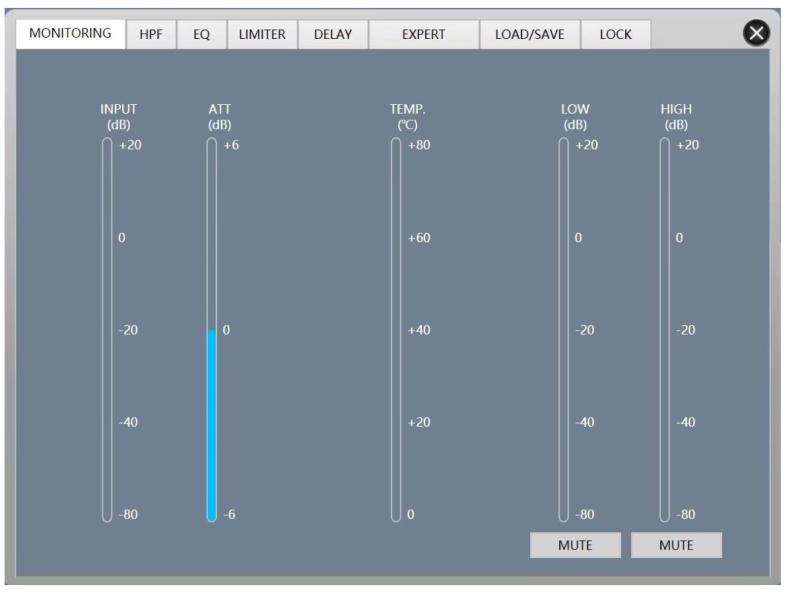The height and width of the screenshot is (595, 800).
Task: Switch to the HPF tab
Action: 151,34
